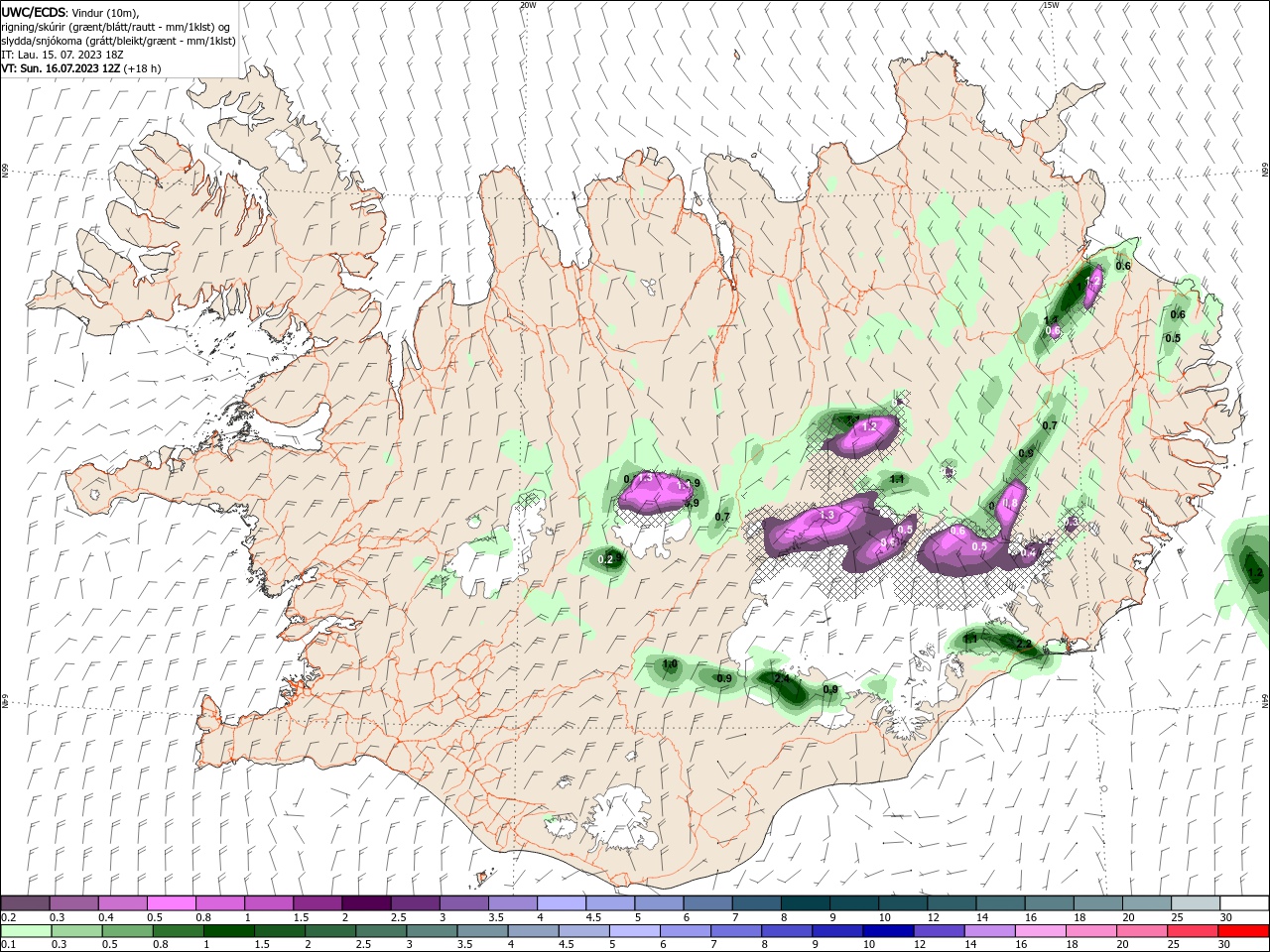Click the 15W longitude label
1270x952 pixels.
[1051, 5]
